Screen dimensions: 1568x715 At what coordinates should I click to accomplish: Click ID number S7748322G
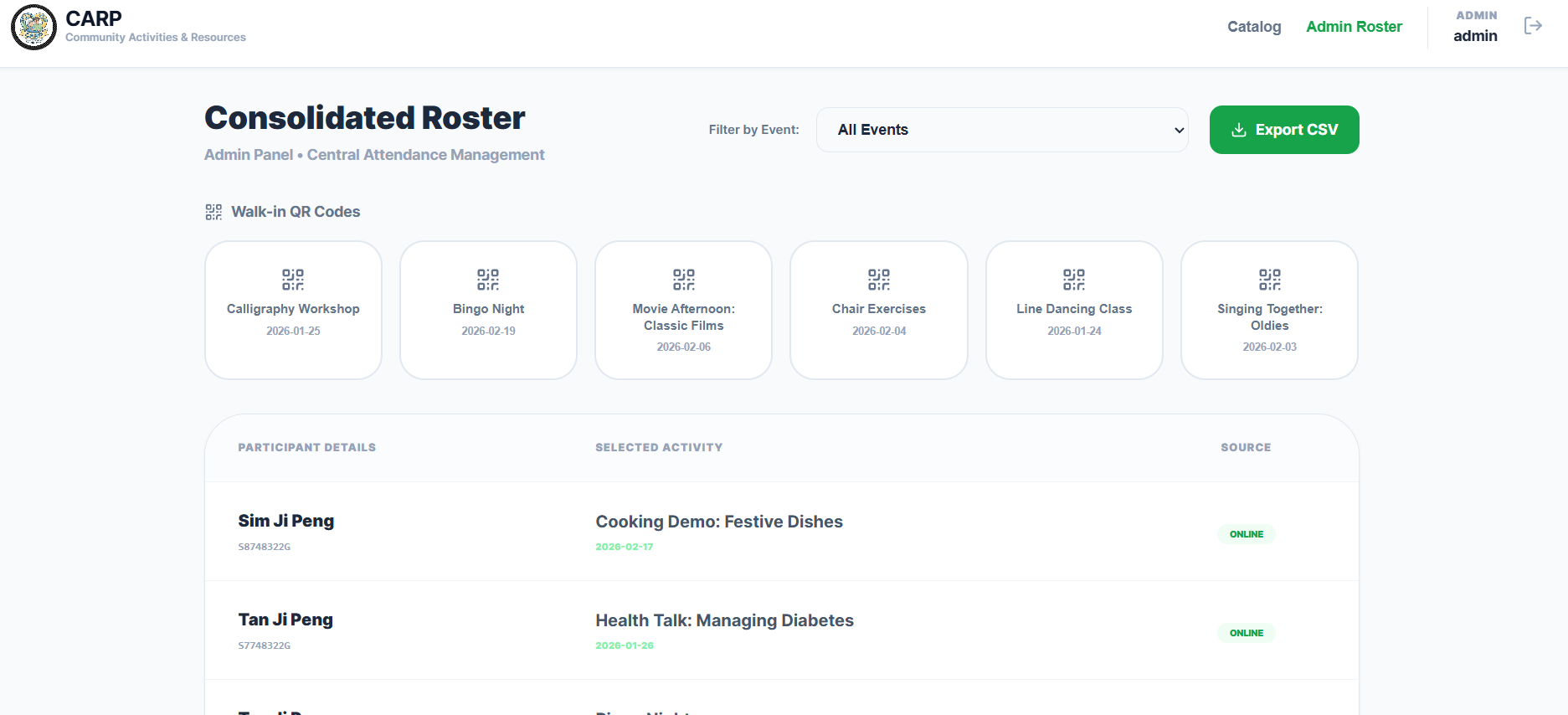point(265,646)
